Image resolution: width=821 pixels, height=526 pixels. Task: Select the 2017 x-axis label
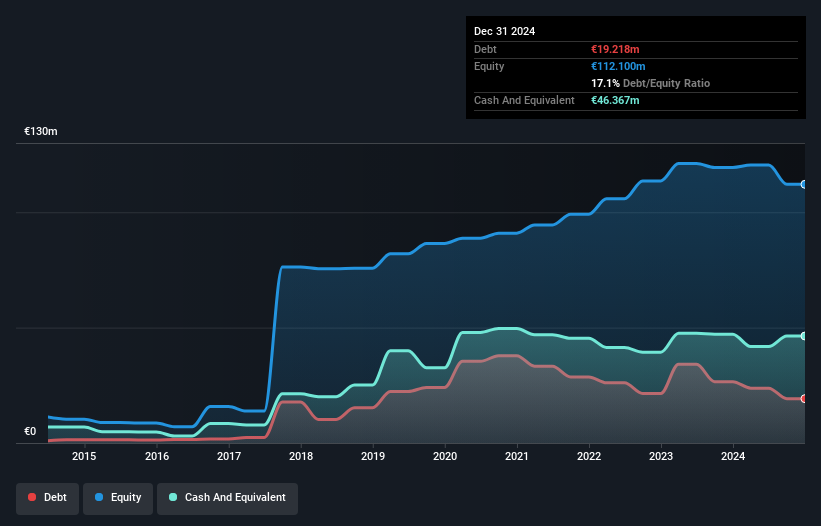click(x=229, y=456)
